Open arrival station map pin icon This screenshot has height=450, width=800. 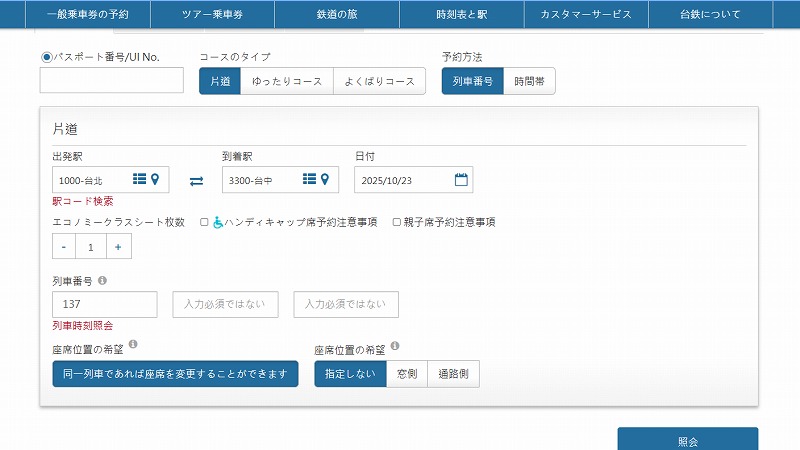(x=325, y=179)
